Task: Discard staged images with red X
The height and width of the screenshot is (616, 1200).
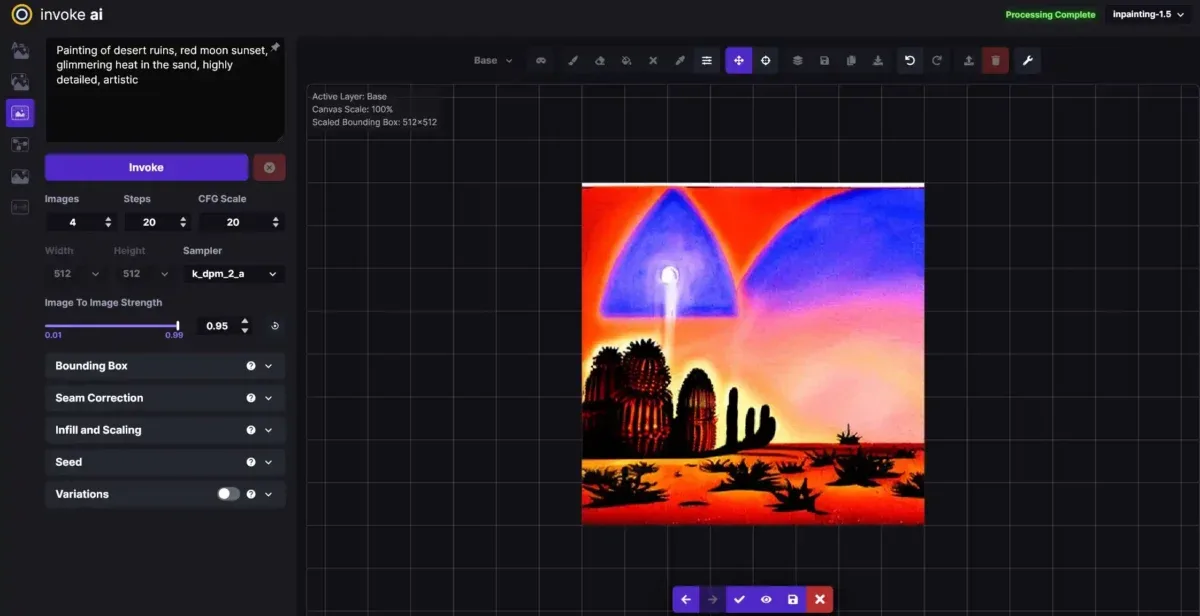Action: point(819,599)
